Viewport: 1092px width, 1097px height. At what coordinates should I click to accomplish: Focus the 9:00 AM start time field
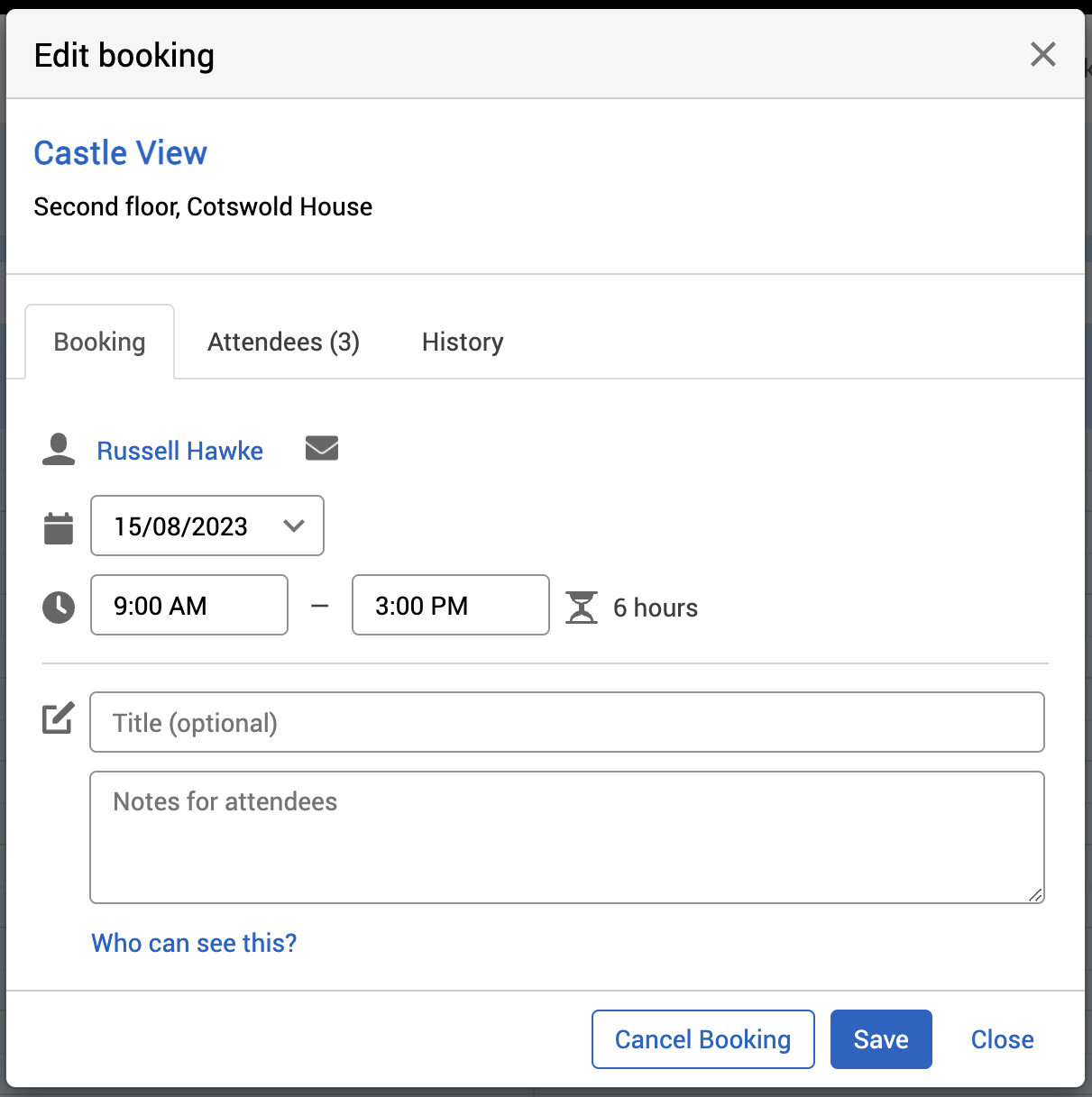tap(189, 606)
